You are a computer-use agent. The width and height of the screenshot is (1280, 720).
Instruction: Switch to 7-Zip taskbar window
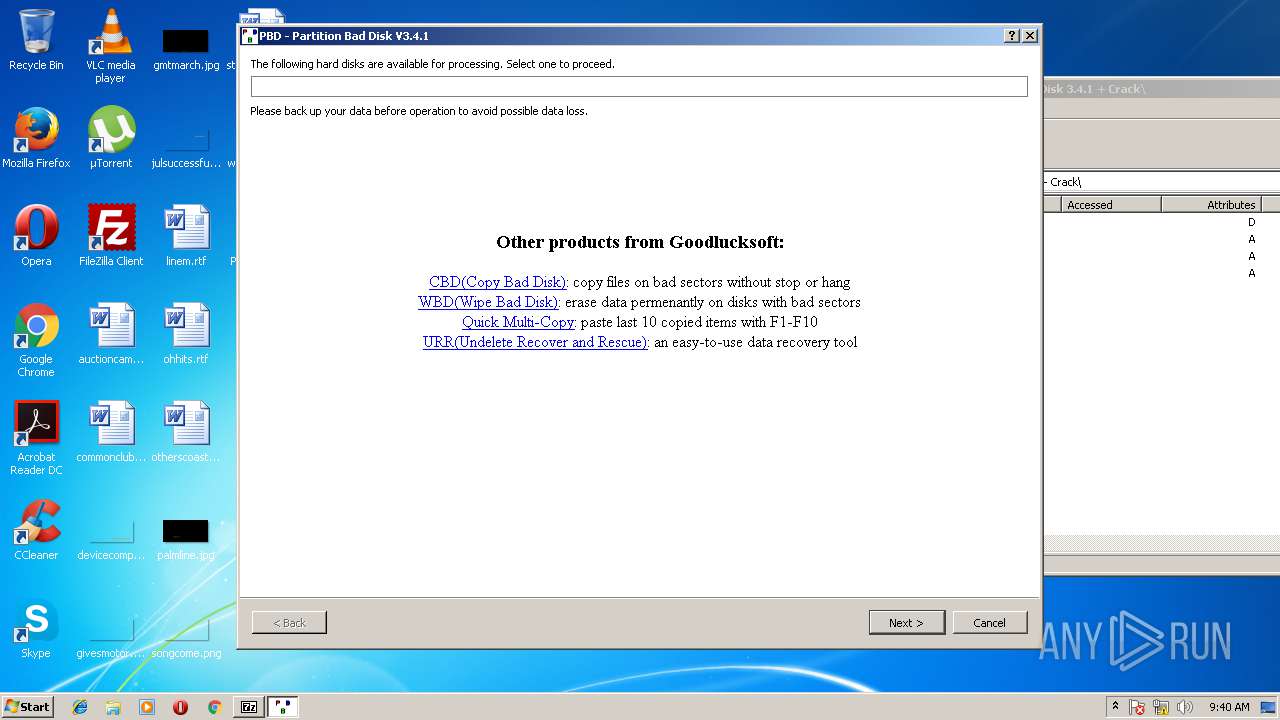(249, 707)
